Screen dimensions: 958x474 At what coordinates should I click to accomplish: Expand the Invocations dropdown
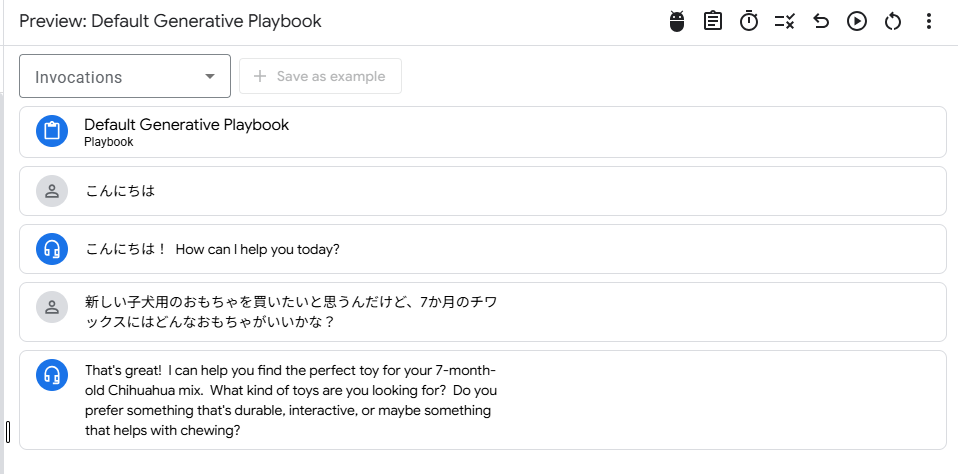pos(125,76)
